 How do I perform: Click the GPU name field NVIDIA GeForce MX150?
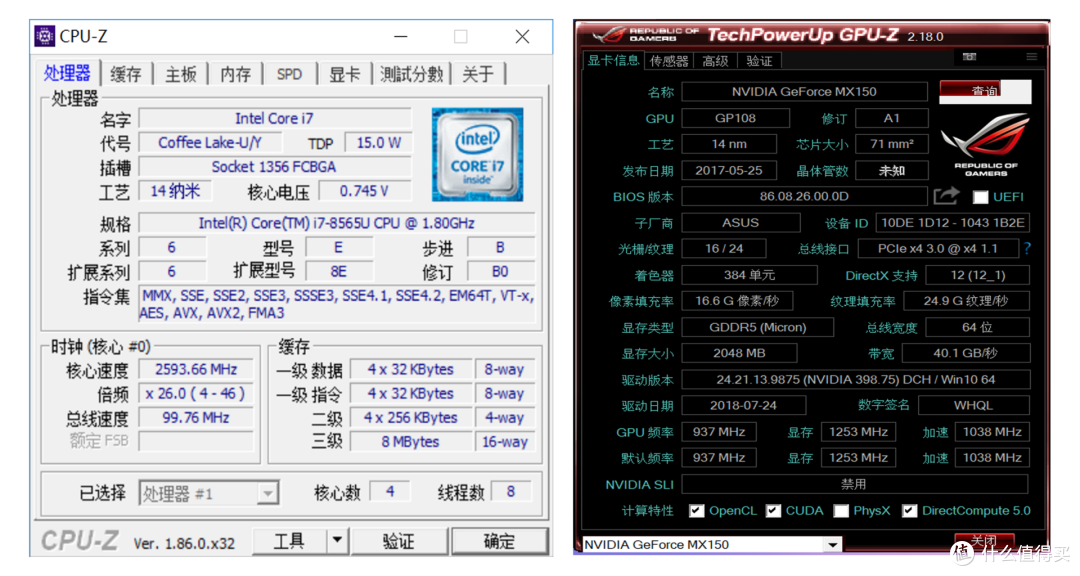[x=804, y=92]
